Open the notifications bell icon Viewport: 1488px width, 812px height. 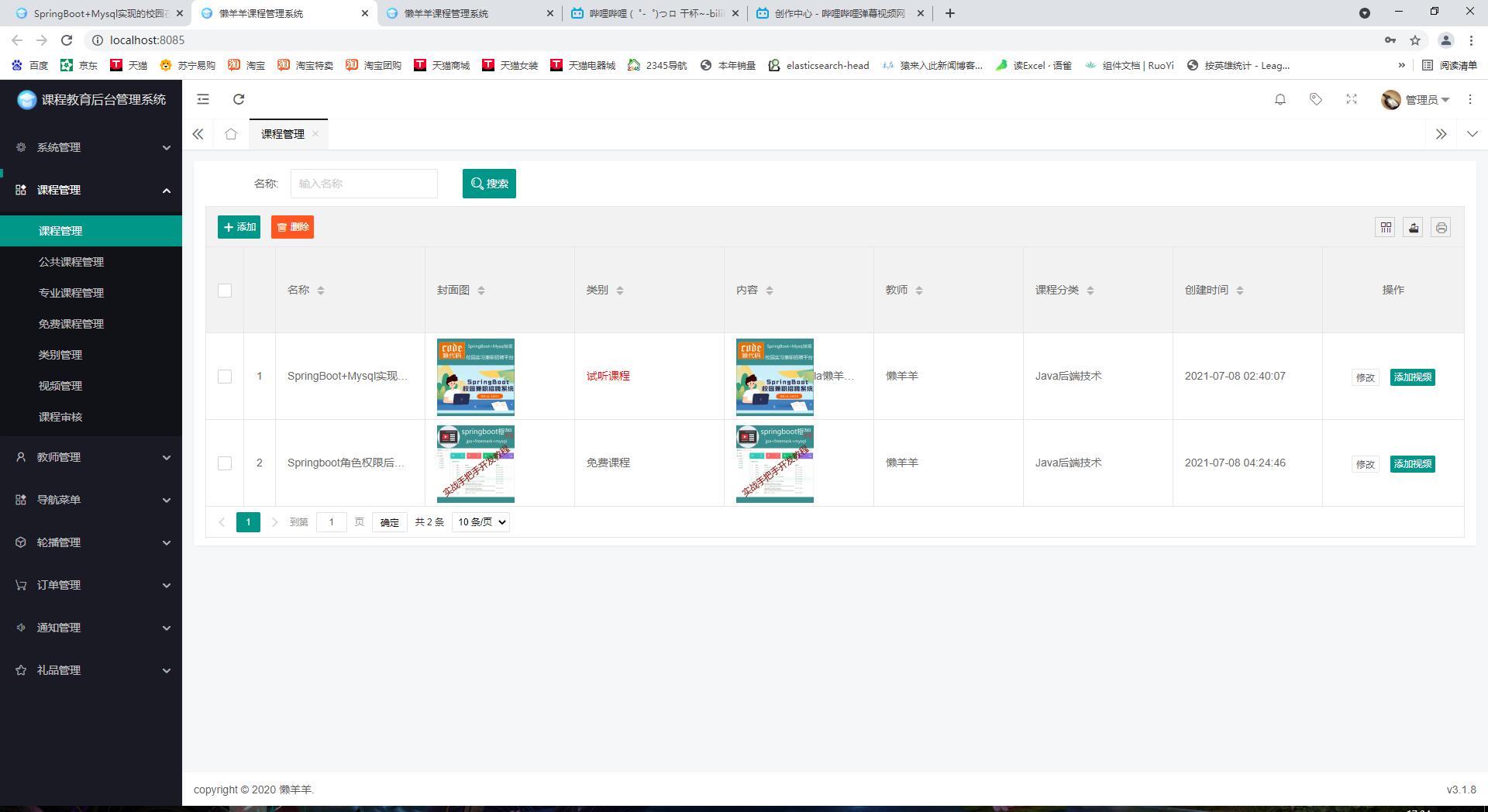(1280, 99)
